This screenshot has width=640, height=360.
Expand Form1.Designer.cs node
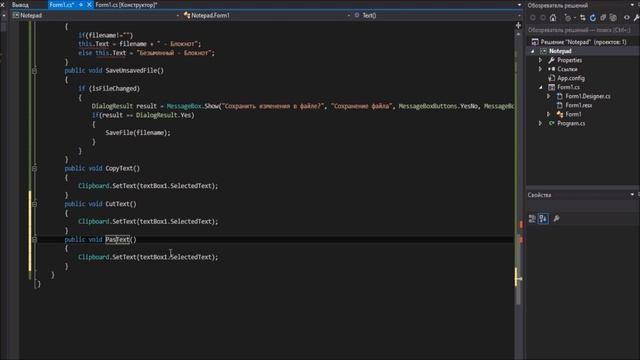(x=549, y=96)
